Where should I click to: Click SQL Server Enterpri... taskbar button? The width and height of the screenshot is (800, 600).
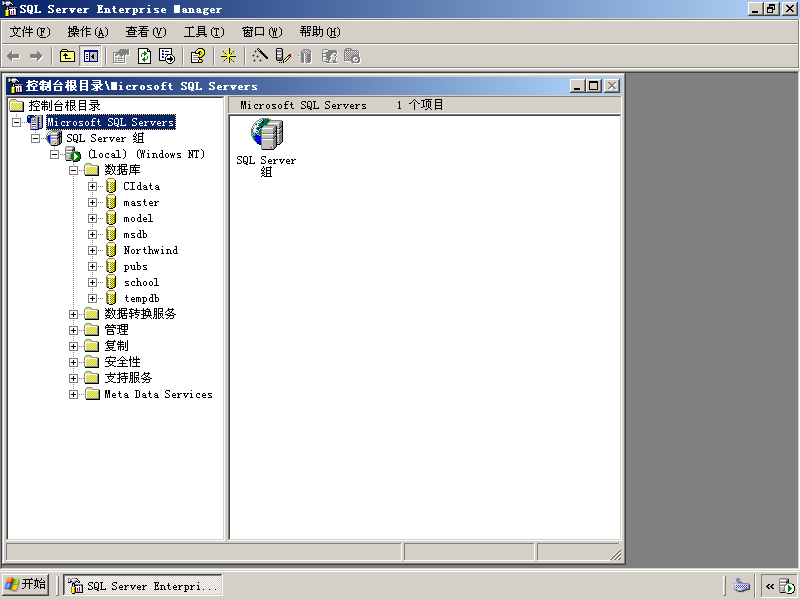pos(143,586)
